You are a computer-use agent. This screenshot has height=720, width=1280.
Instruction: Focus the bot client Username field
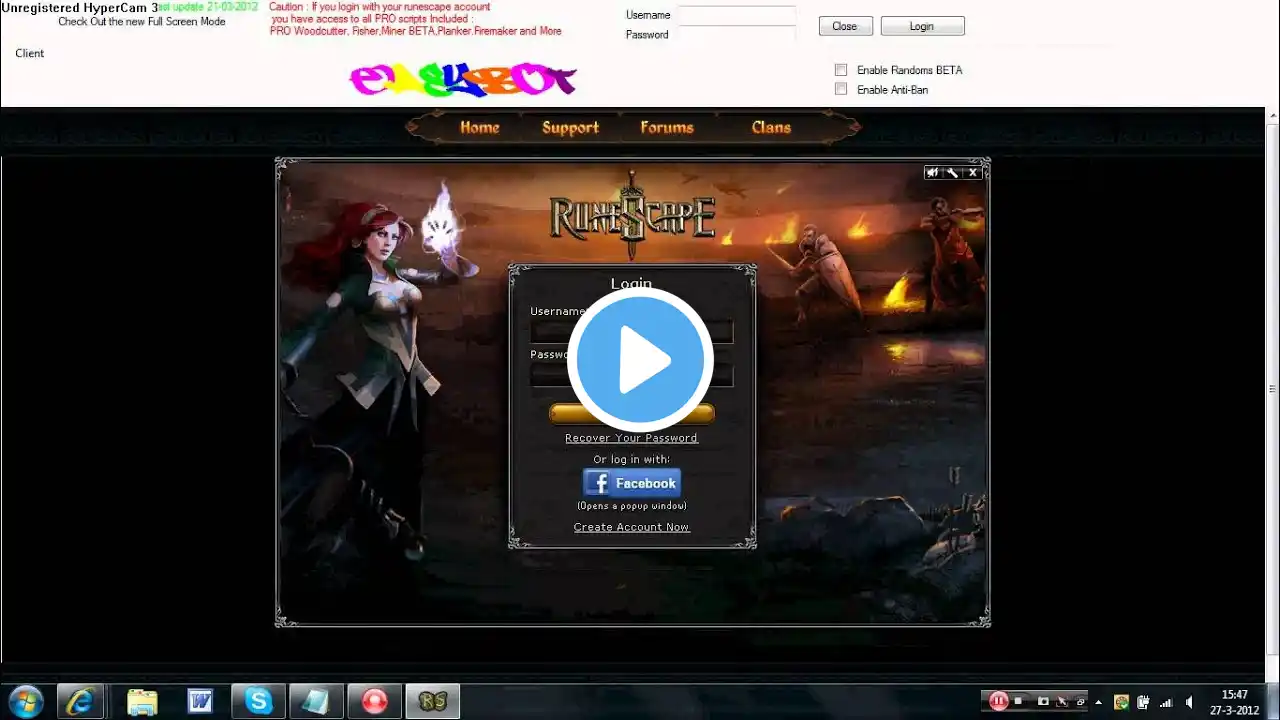(x=737, y=15)
